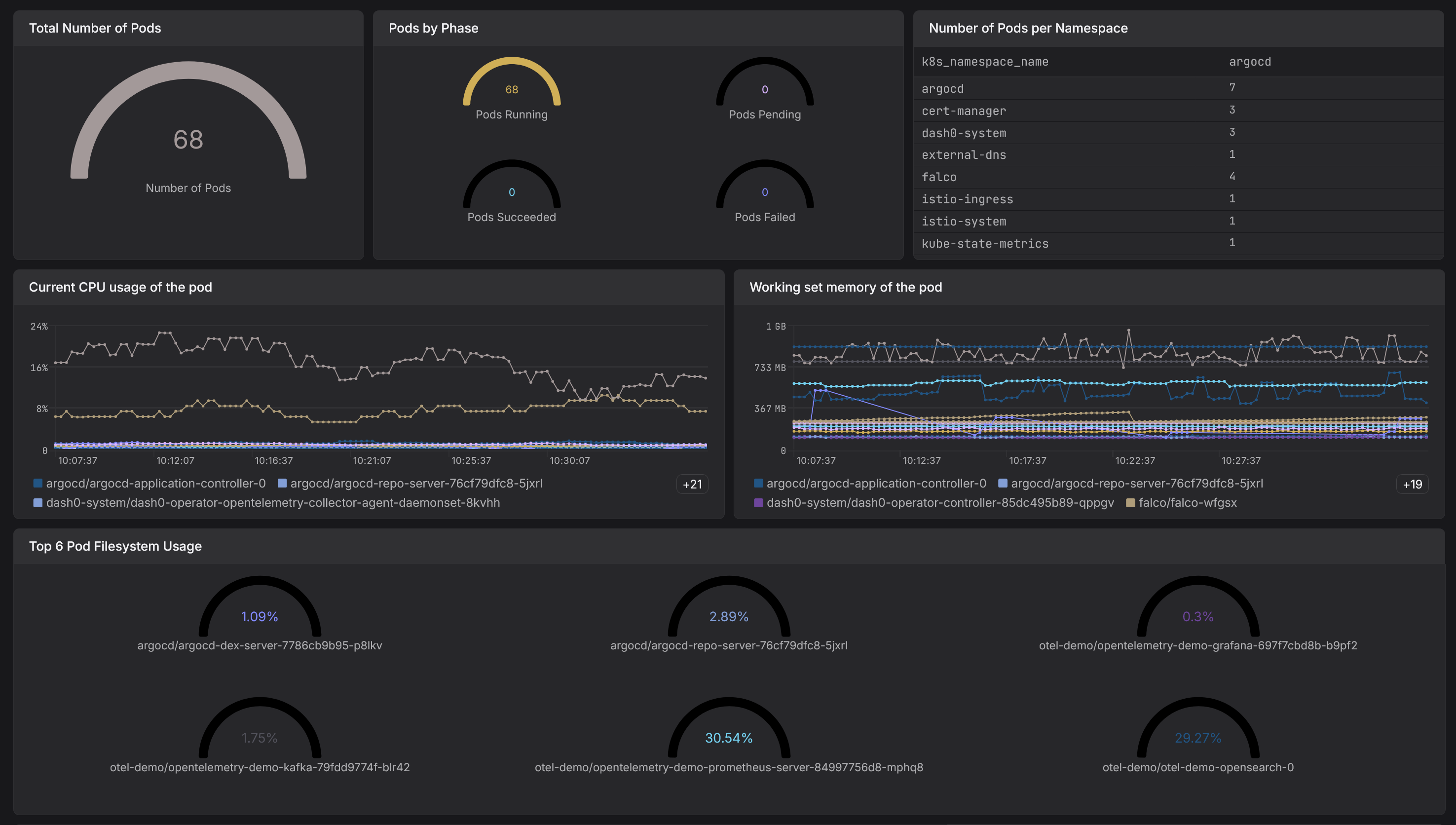Screen dimensions: 1456x825
Task: Expand +19 hidden series in memory legend
Action: point(1412,485)
